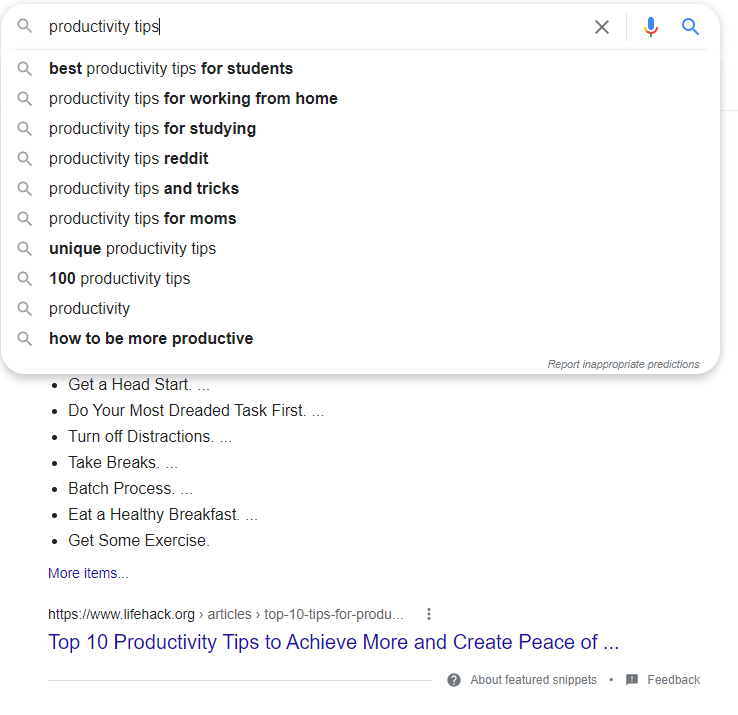Pick the 'productivity tips reddit' suggestion

click(x=360, y=159)
